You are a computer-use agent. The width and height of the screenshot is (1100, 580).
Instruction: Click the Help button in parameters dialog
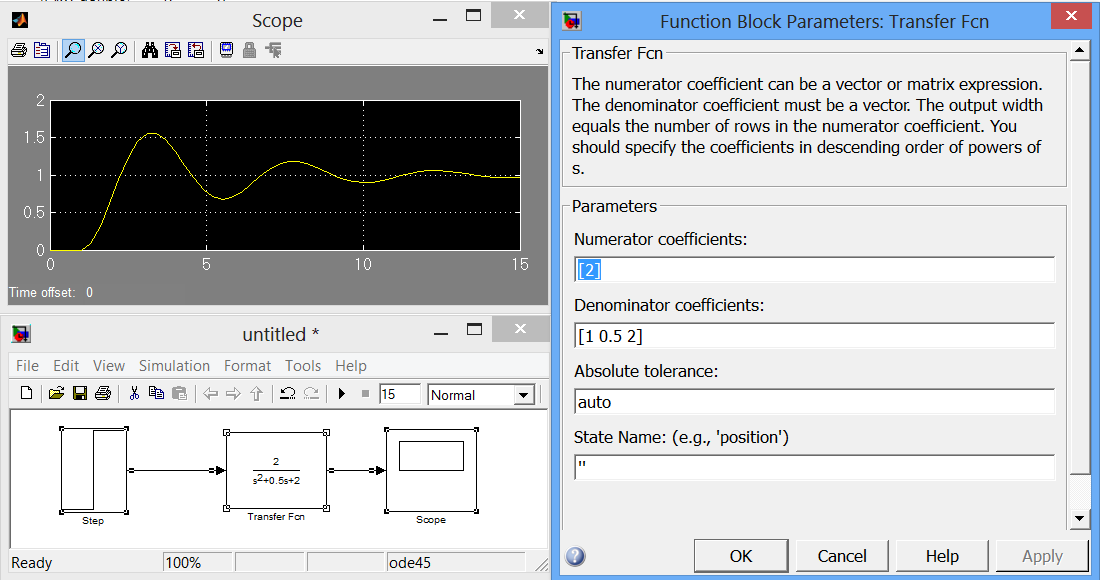point(942,556)
